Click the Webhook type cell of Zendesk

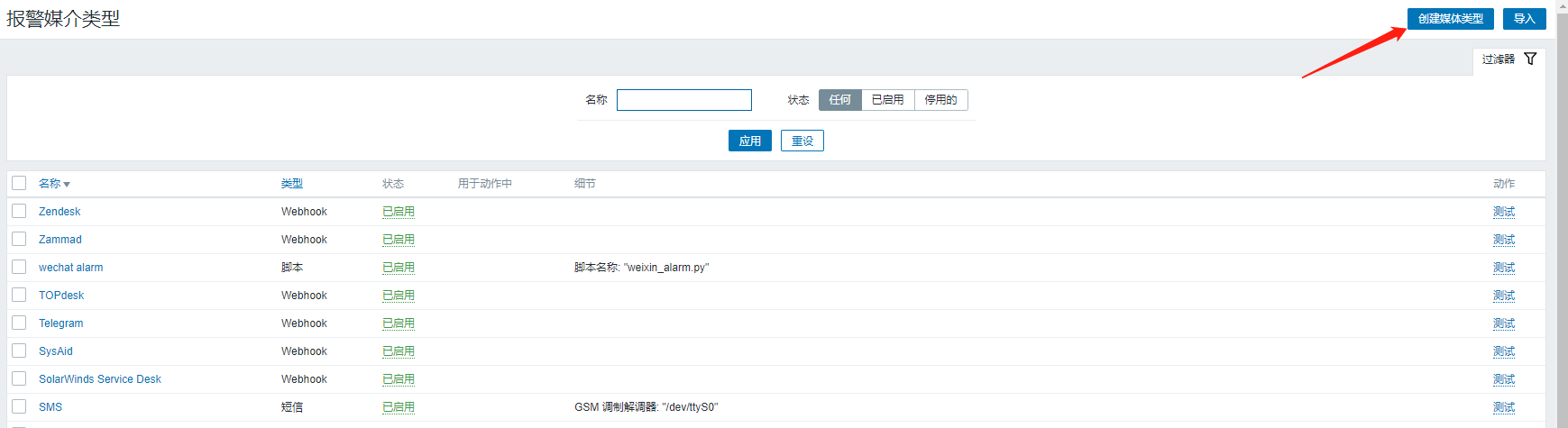click(304, 212)
